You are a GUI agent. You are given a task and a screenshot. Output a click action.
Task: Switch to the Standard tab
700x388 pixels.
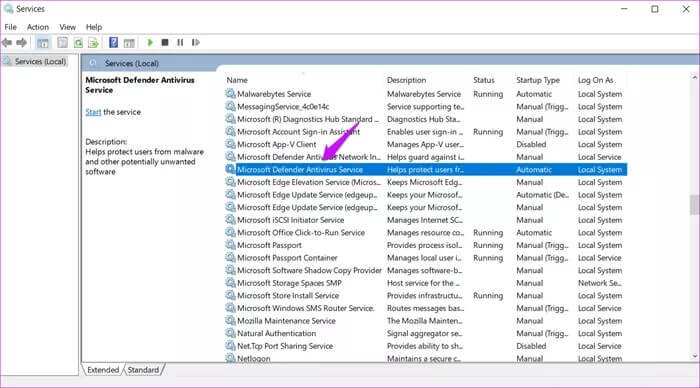point(143,370)
